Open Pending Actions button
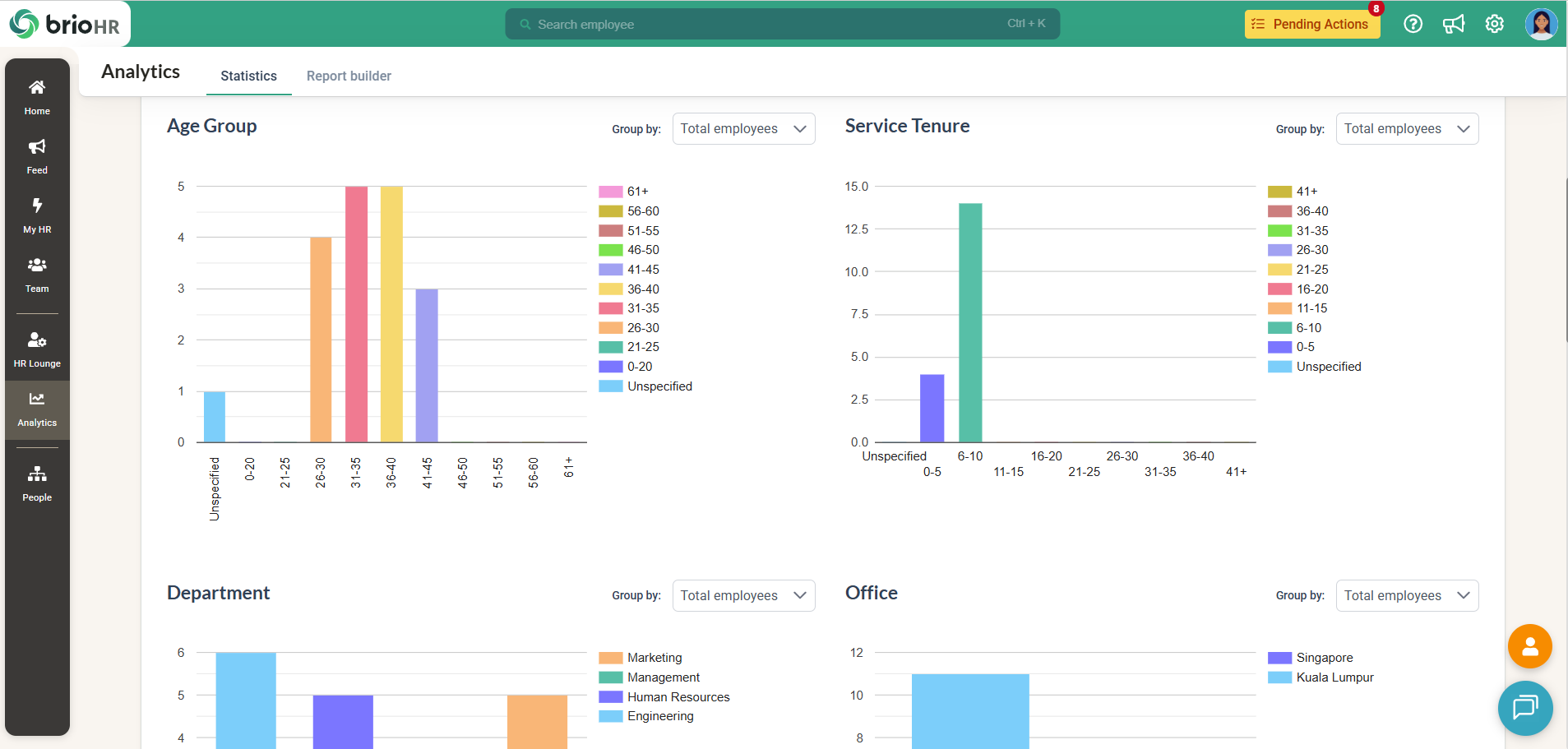The width and height of the screenshot is (1568, 749). [1312, 24]
